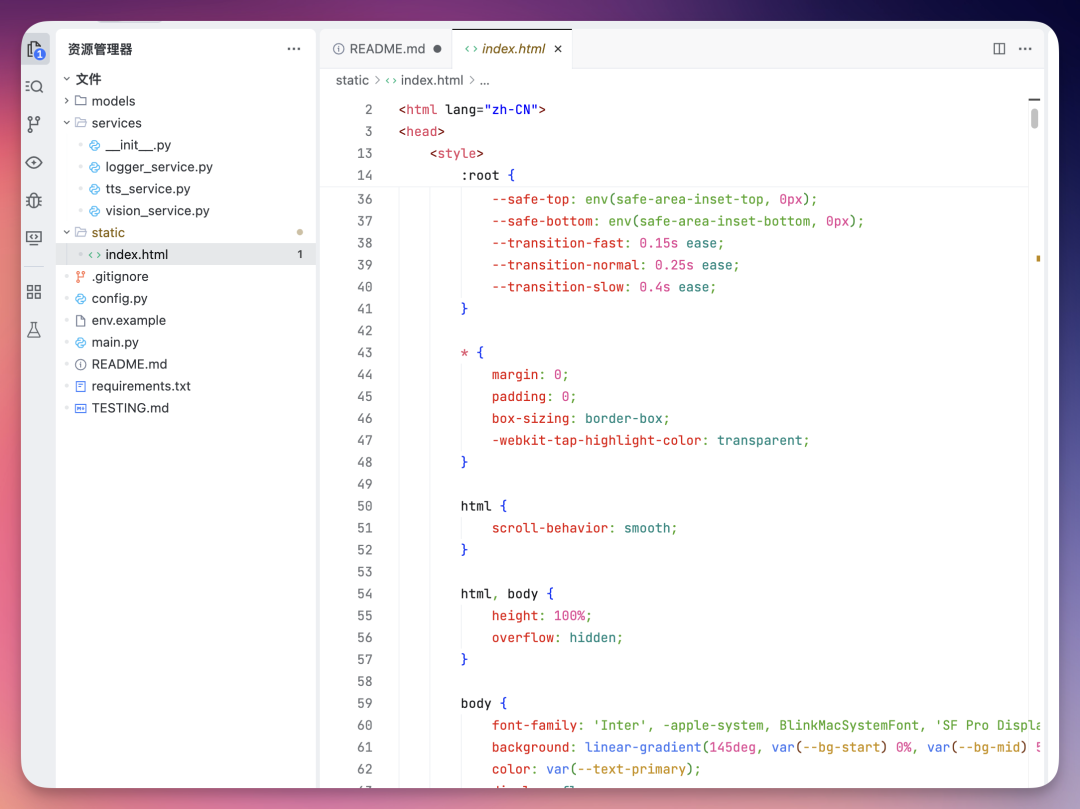Open explorer panel more options (…)
The height and width of the screenshot is (809, 1080).
coord(293,49)
